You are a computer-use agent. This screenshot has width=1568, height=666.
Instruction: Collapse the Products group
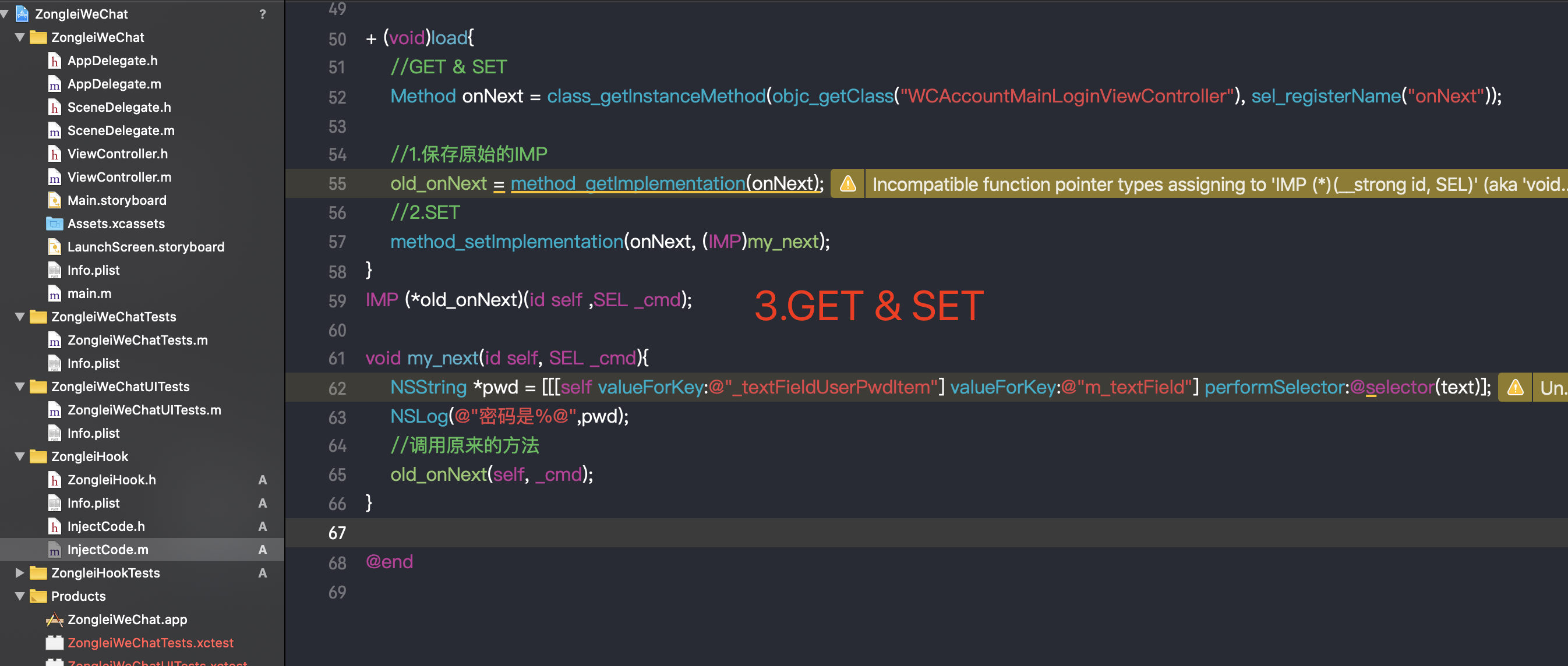[x=19, y=596]
